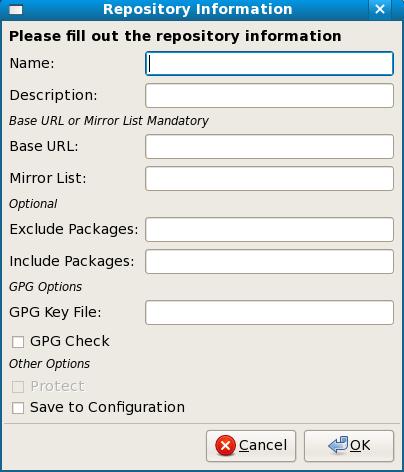404x472 pixels.
Task: Enable the GPG Check checkbox
Action: pos(18,342)
